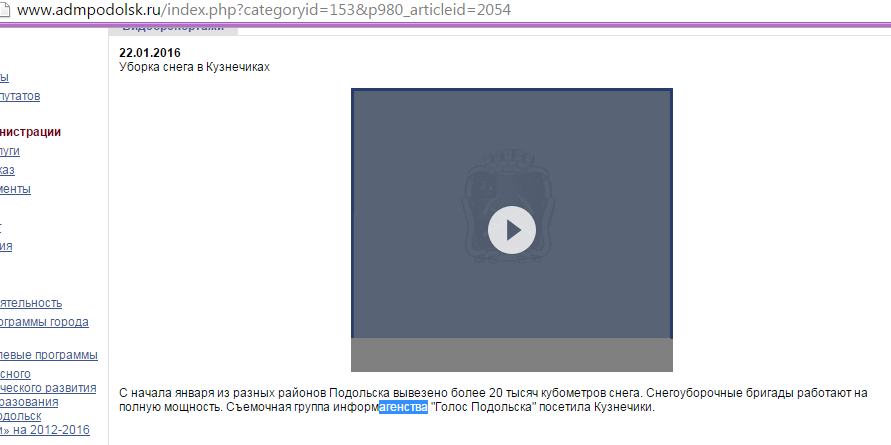
Task: Click the article title Уборка снега в Кузнечиках
Action: click(194, 67)
